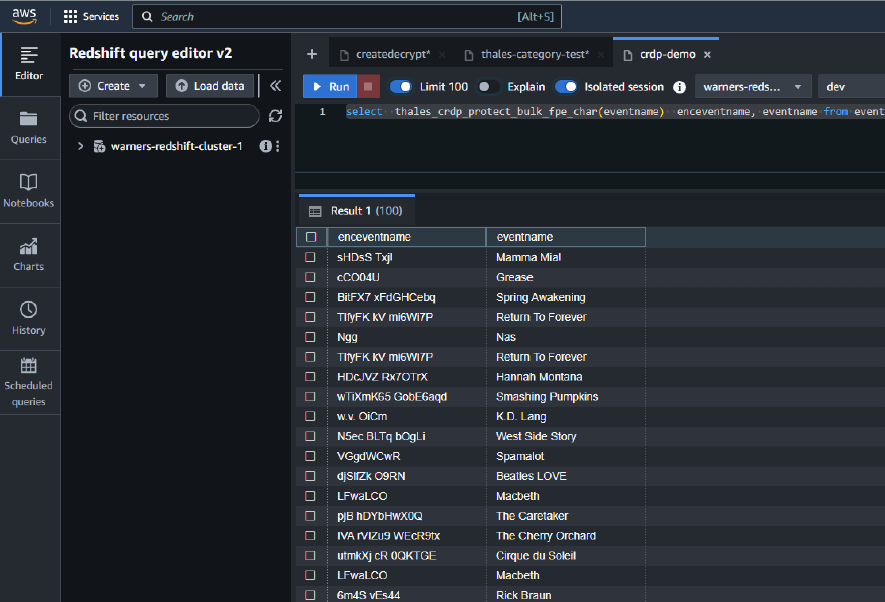Check the Beatles LOVE row checkbox
Screen dimensions: 885x602
(x=310, y=476)
